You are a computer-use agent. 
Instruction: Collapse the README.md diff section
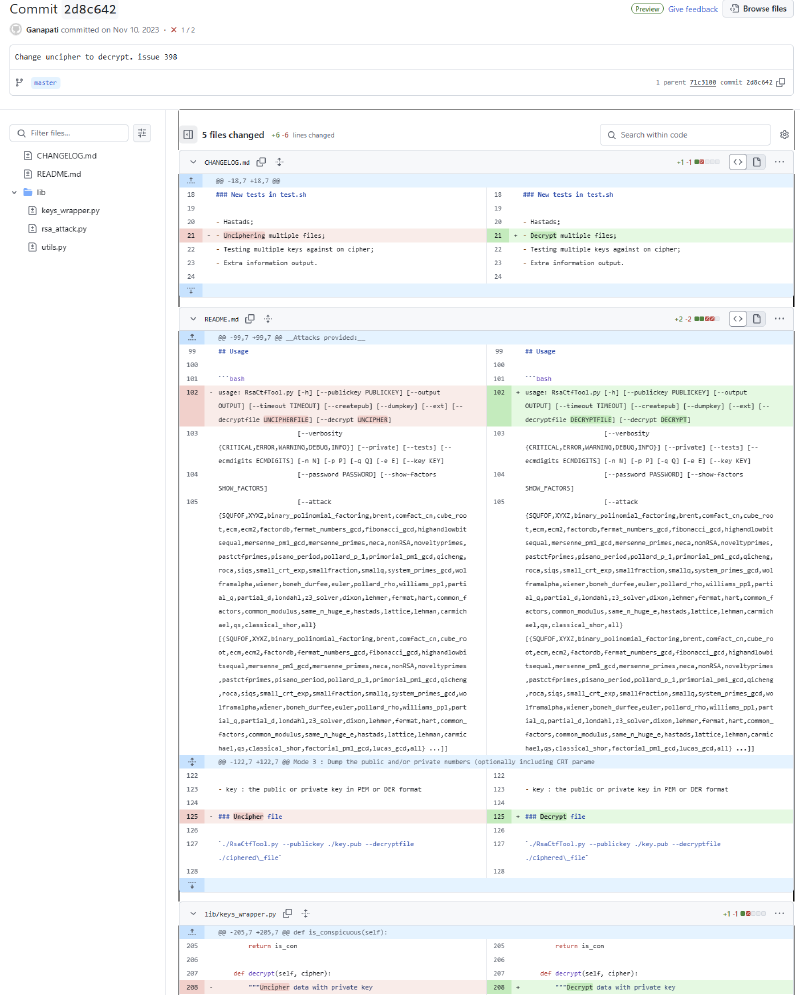(193, 319)
